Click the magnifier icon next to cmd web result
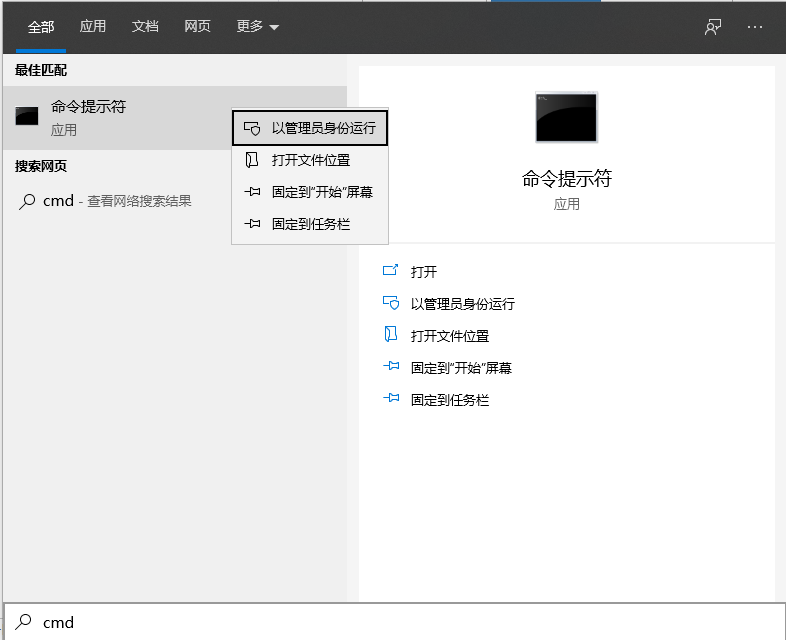 (x=27, y=201)
